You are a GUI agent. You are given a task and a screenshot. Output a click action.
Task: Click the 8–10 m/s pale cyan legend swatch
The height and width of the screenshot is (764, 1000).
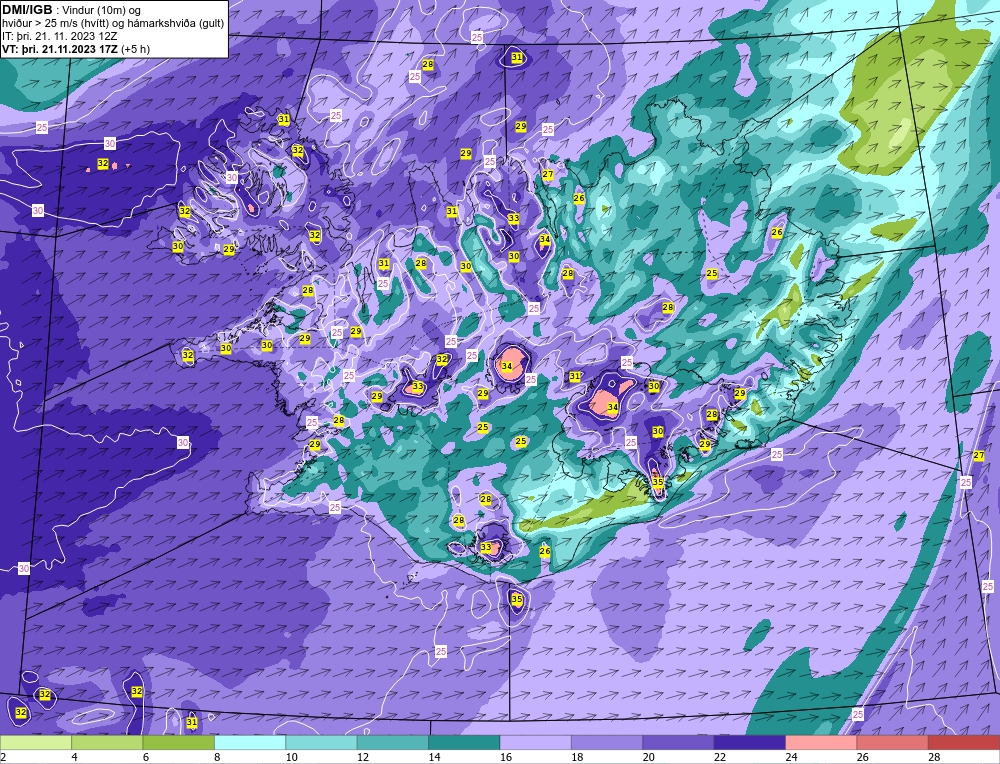250,743
